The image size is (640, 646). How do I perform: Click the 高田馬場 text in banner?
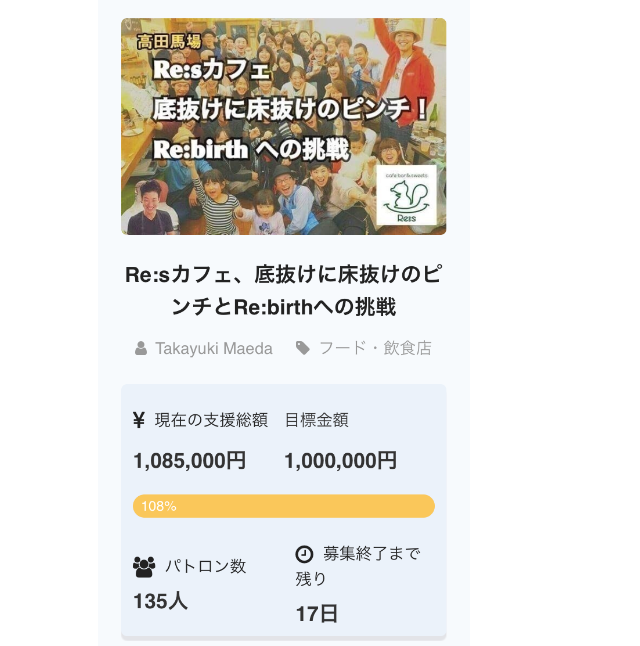(169, 41)
